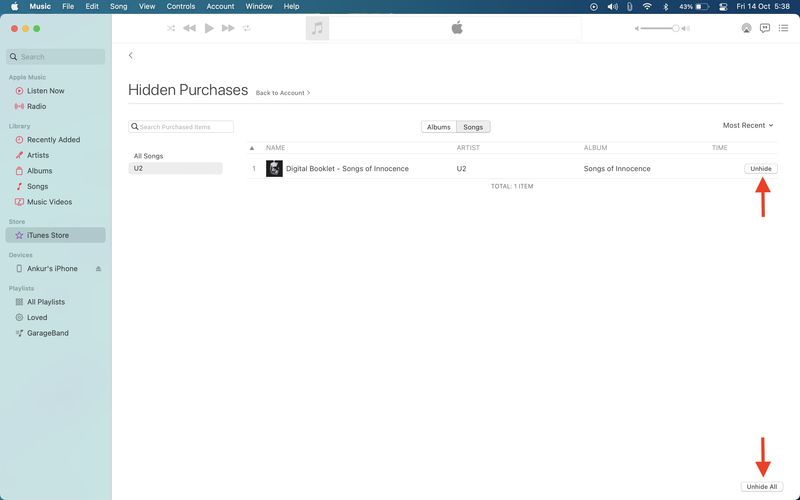Click the sort triangle column header
The height and width of the screenshot is (500, 800).
pos(252,148)
